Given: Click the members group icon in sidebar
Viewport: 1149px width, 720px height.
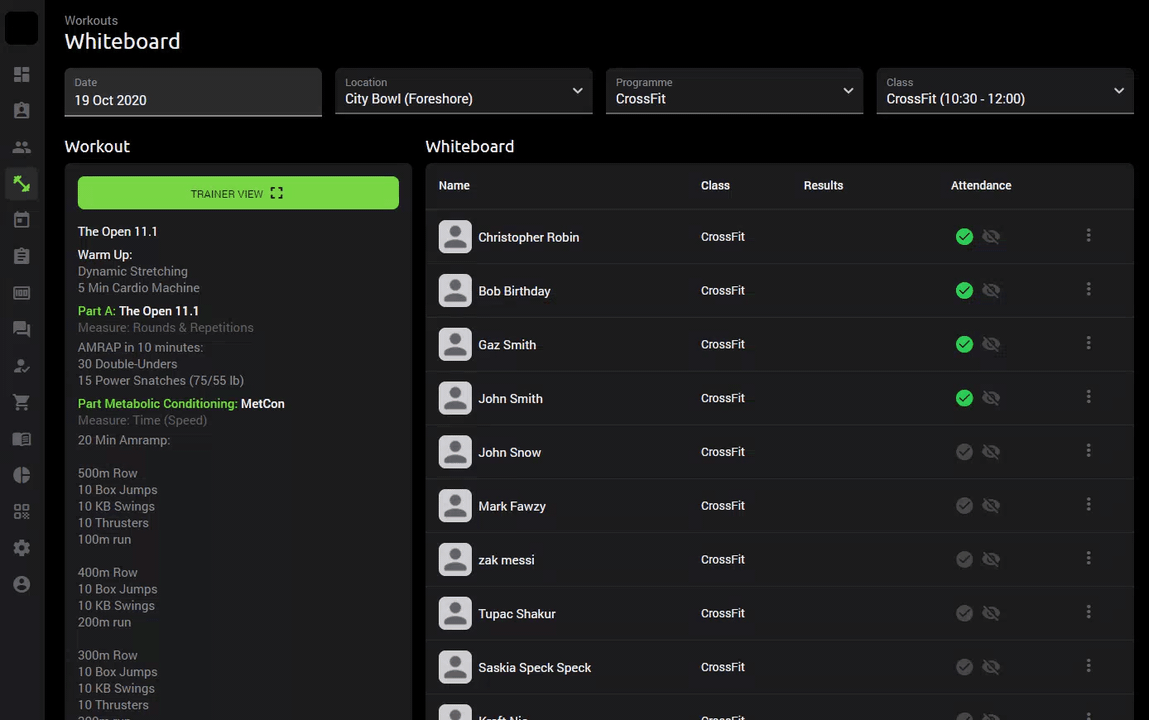Looking at the screenshot, I should point(21,147).
